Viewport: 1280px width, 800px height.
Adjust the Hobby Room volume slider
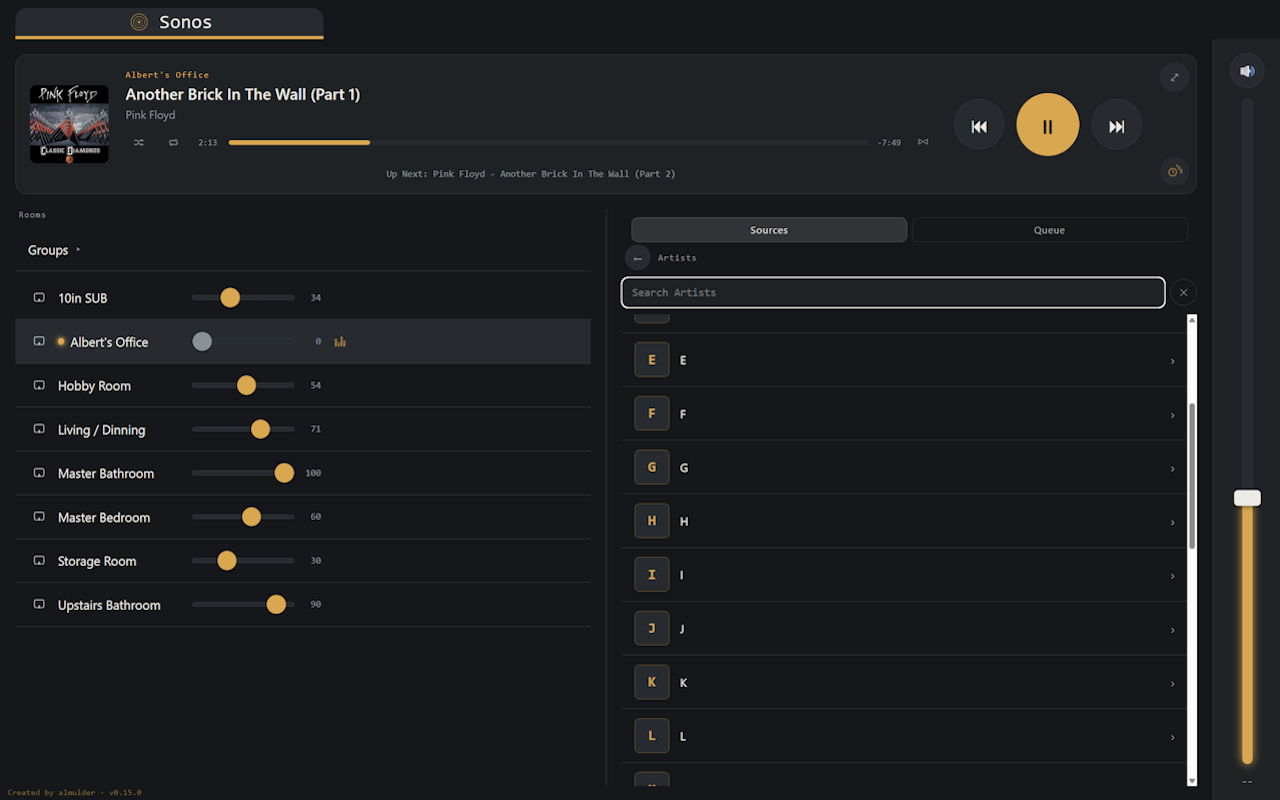coord(243,386)
